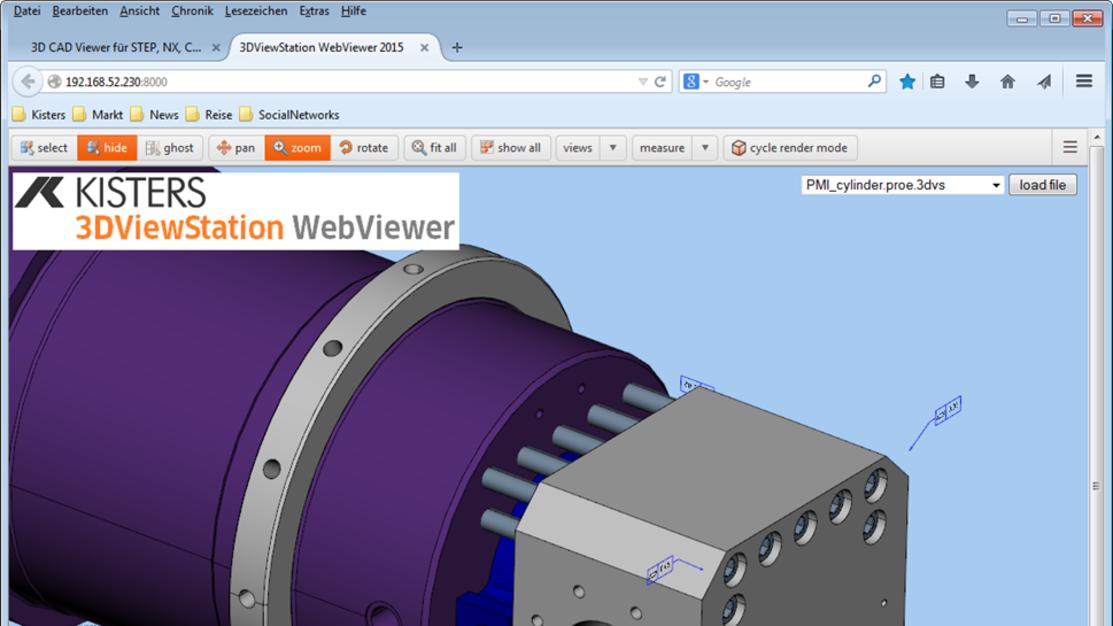This screenshot has width=1113, height=626.
Task: Open the Firefox main menu
Action: click(x=1084, y=81)
